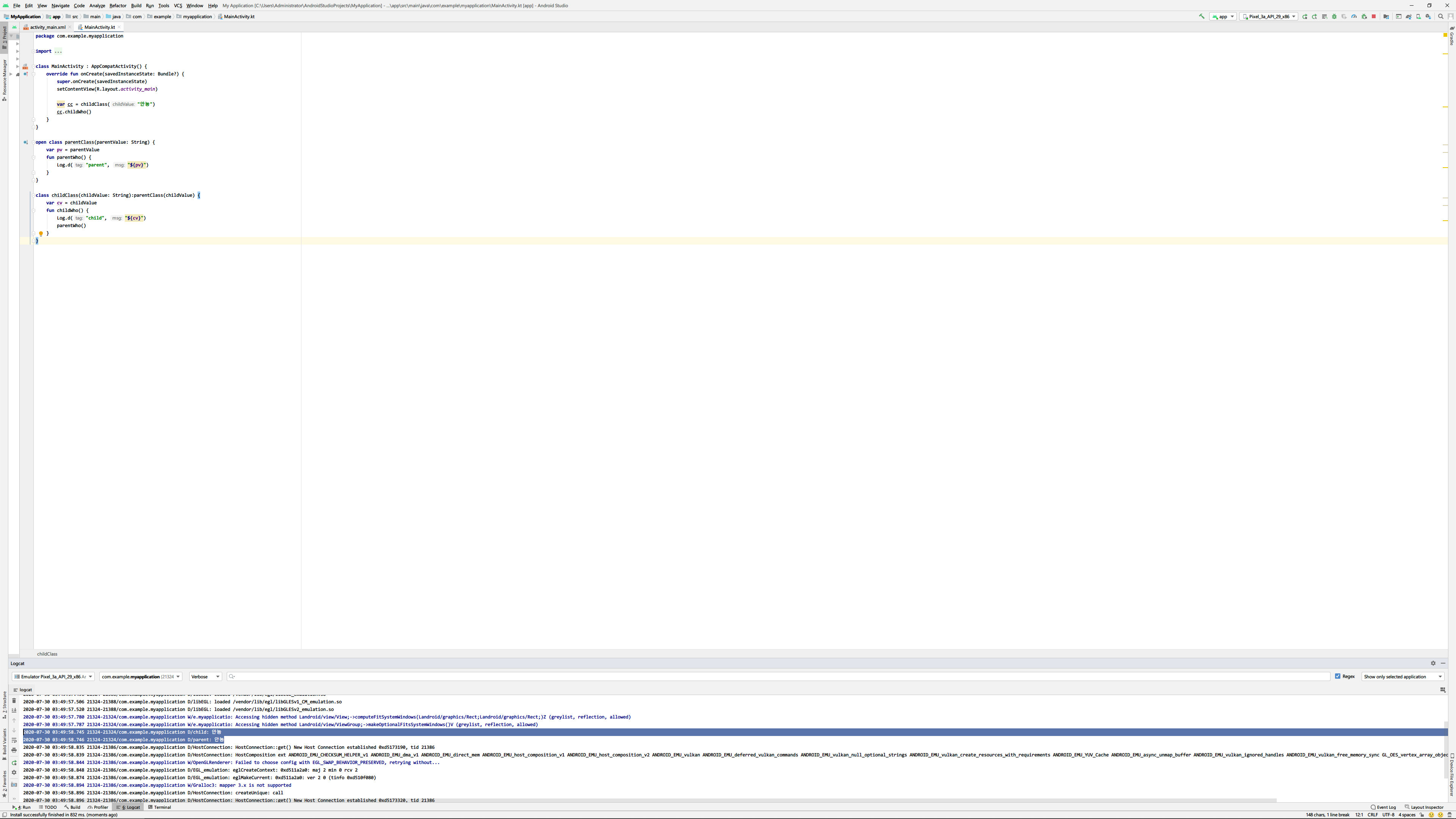Open the Event Log button in status bar

click(1383, 807)
